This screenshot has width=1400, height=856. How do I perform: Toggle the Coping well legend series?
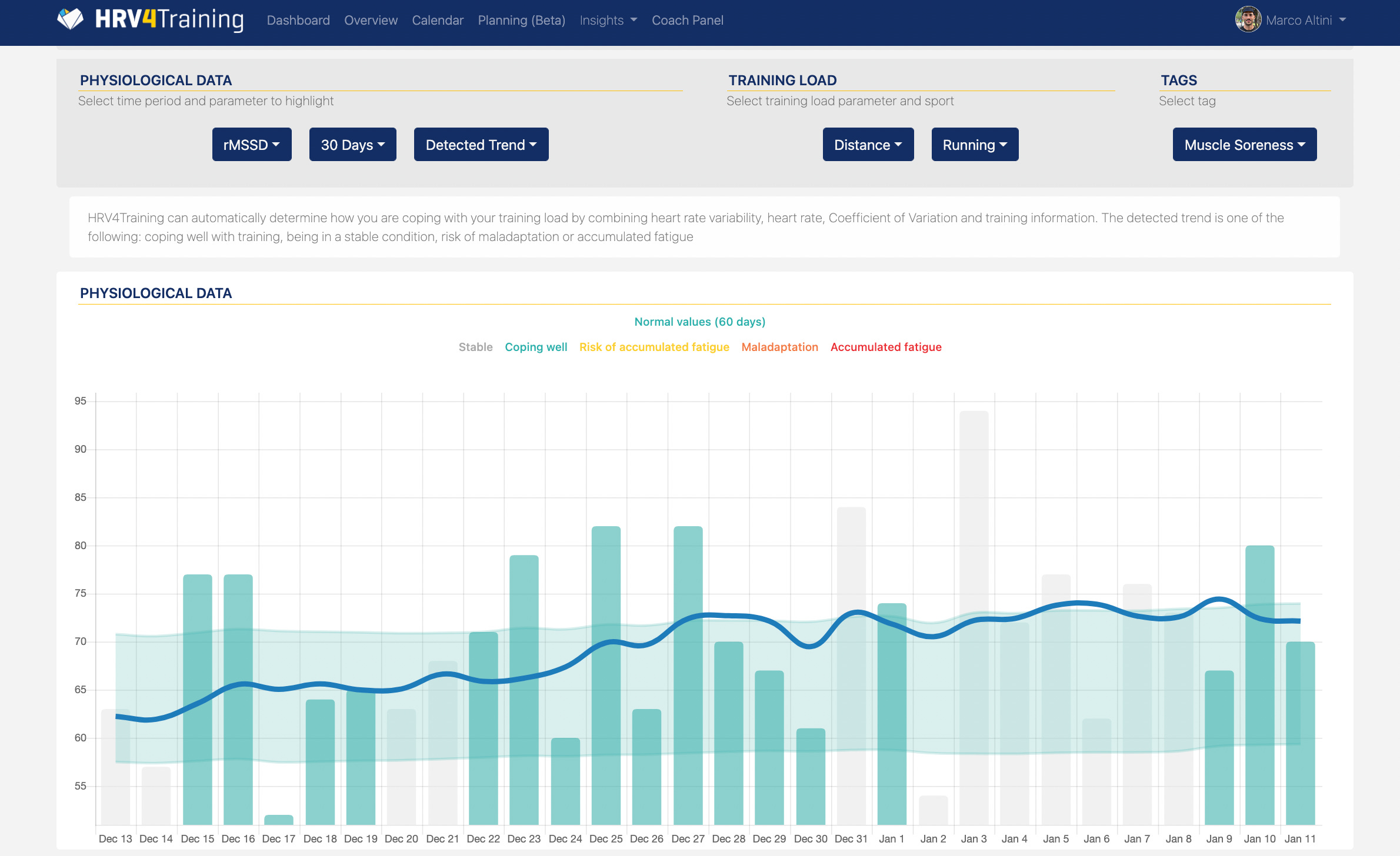(x=536, y=347)
